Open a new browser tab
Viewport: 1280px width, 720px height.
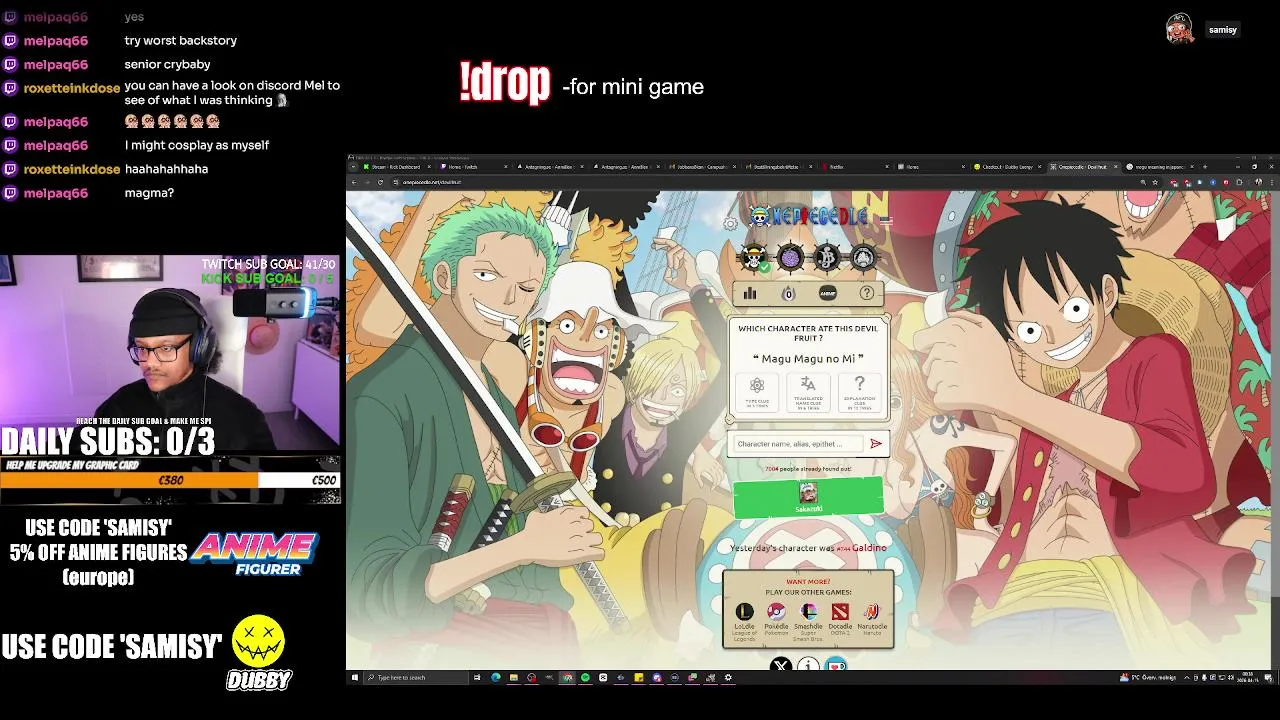(x=1205, y=167)
